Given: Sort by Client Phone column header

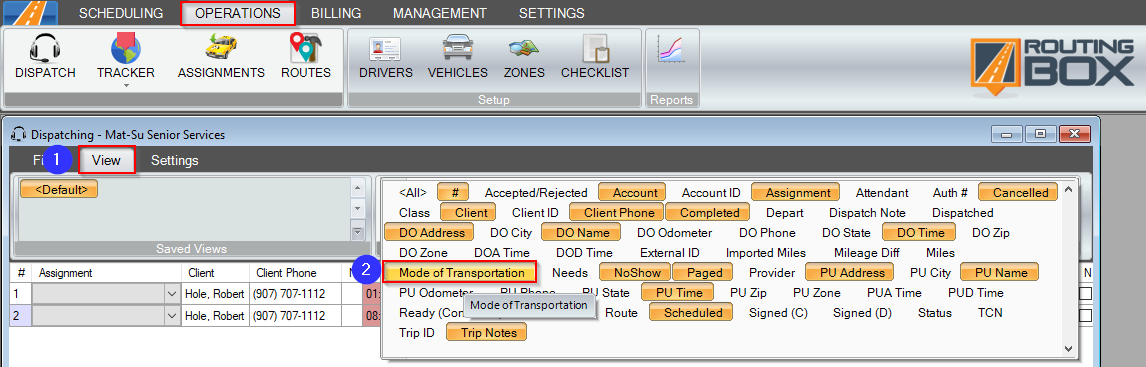Looking at the screenshot, I should click(296, 273).
